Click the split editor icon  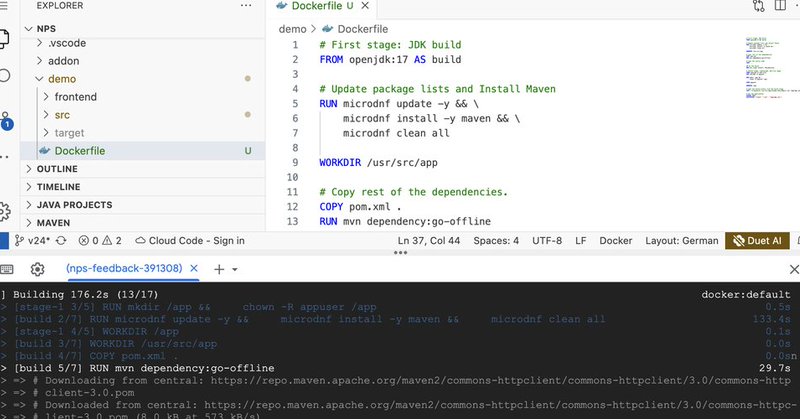click(780, 6)
